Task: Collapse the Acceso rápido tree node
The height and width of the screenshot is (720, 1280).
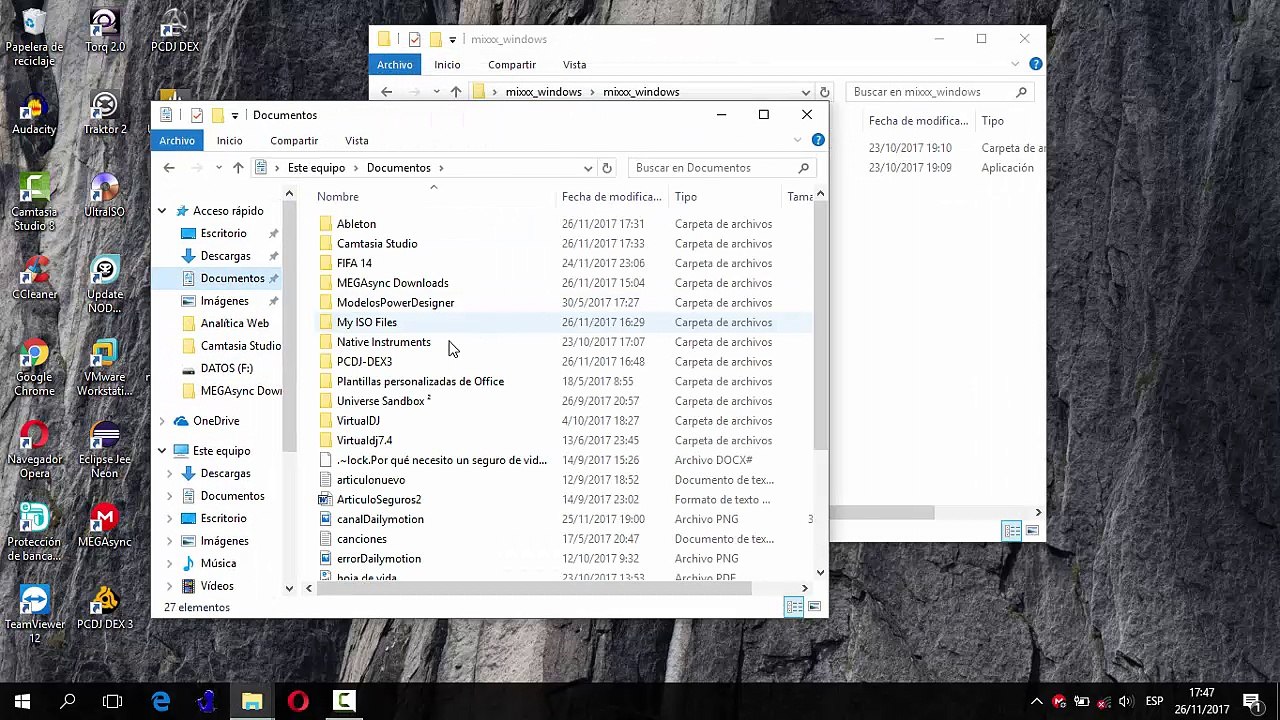Action: pos(161,211)
